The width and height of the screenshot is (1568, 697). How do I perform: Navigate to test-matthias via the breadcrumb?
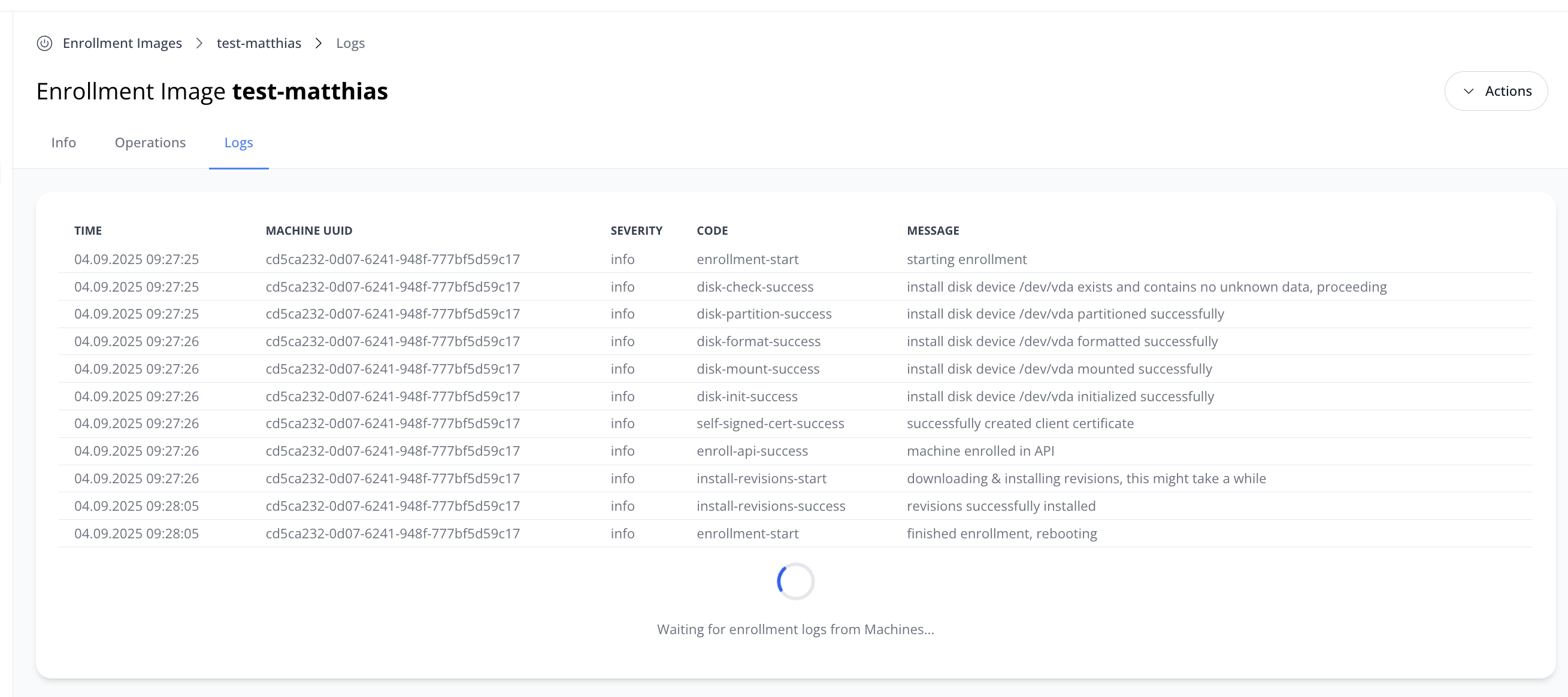click(x=259, y=43)
